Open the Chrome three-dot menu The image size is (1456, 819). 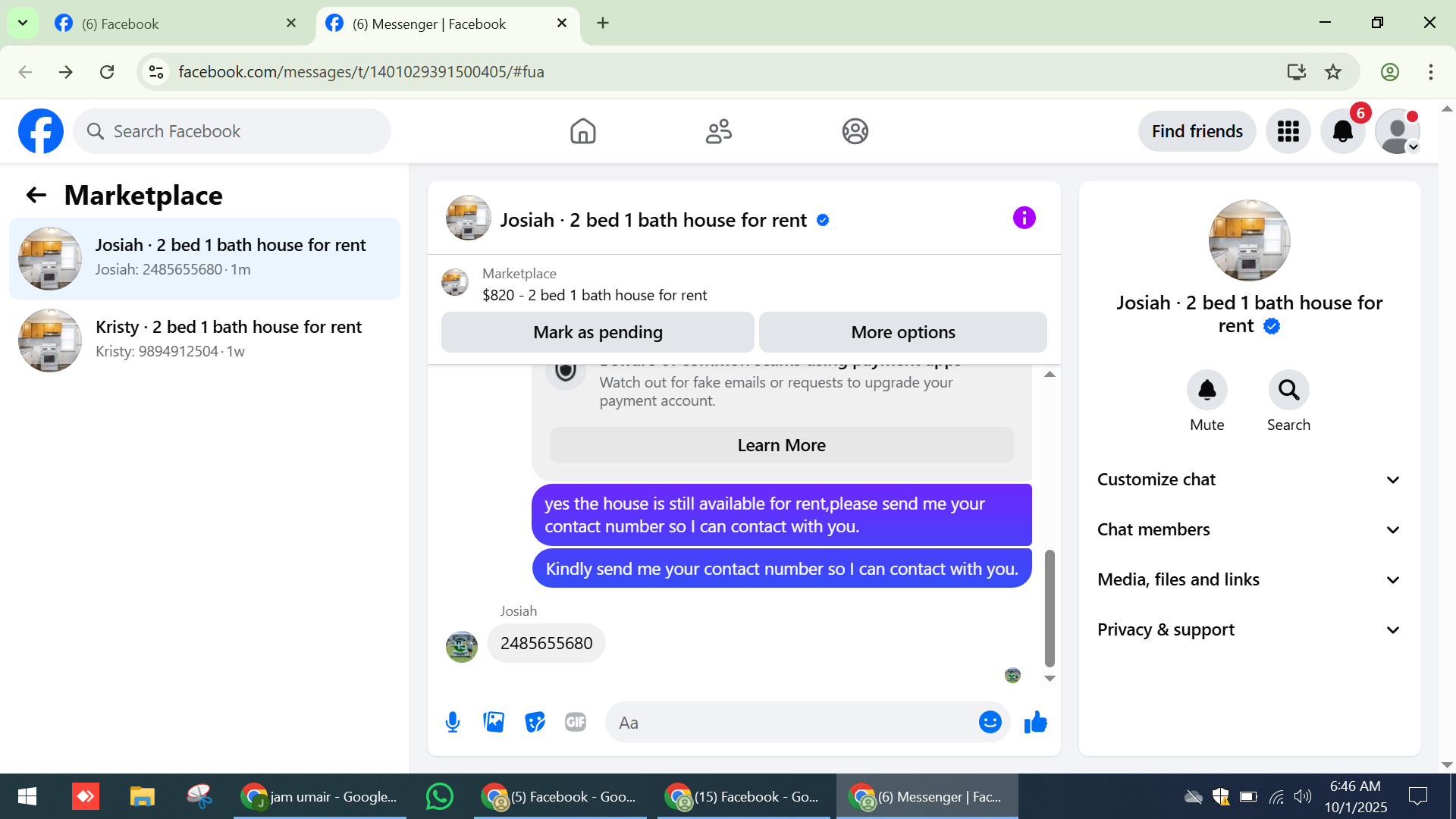[1430, 72]
